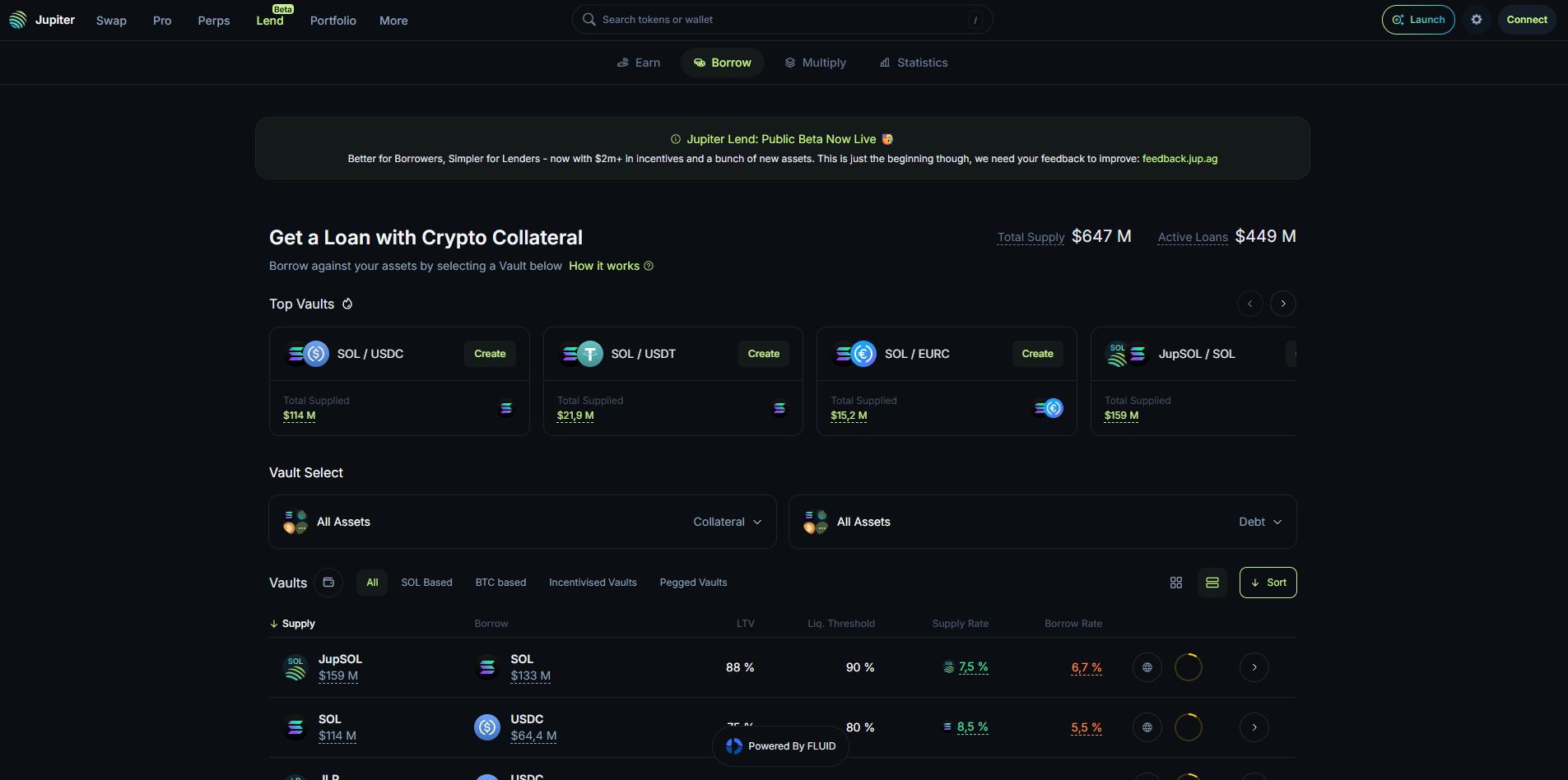Focus the search tokens or wallet field
1568x780 pixels.
[782, 20]
